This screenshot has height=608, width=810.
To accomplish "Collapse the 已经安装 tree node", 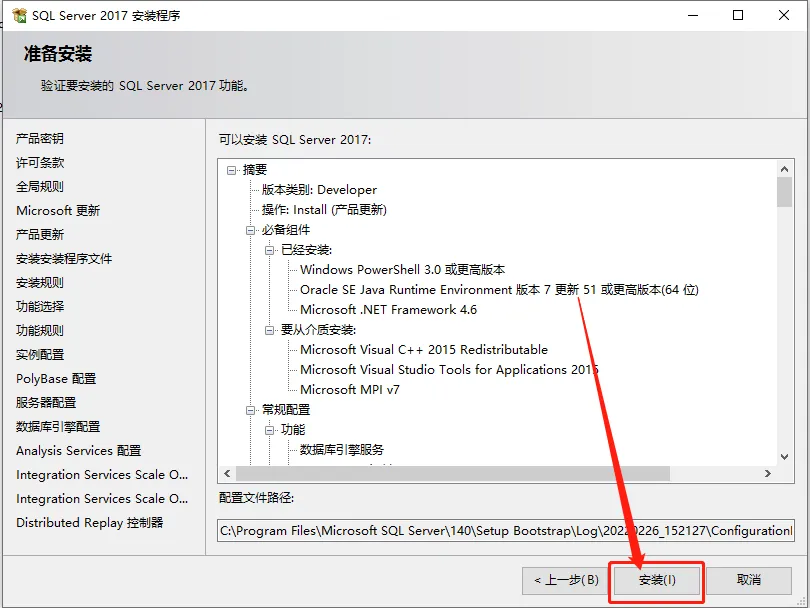I will pos(269,251).
